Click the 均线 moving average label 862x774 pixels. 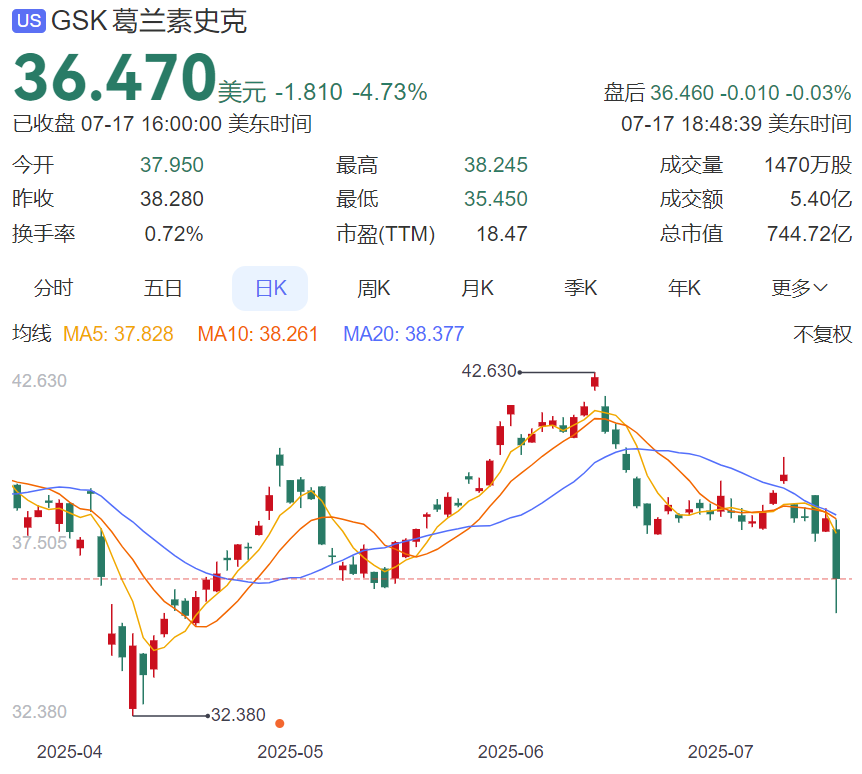pos(32,334)
